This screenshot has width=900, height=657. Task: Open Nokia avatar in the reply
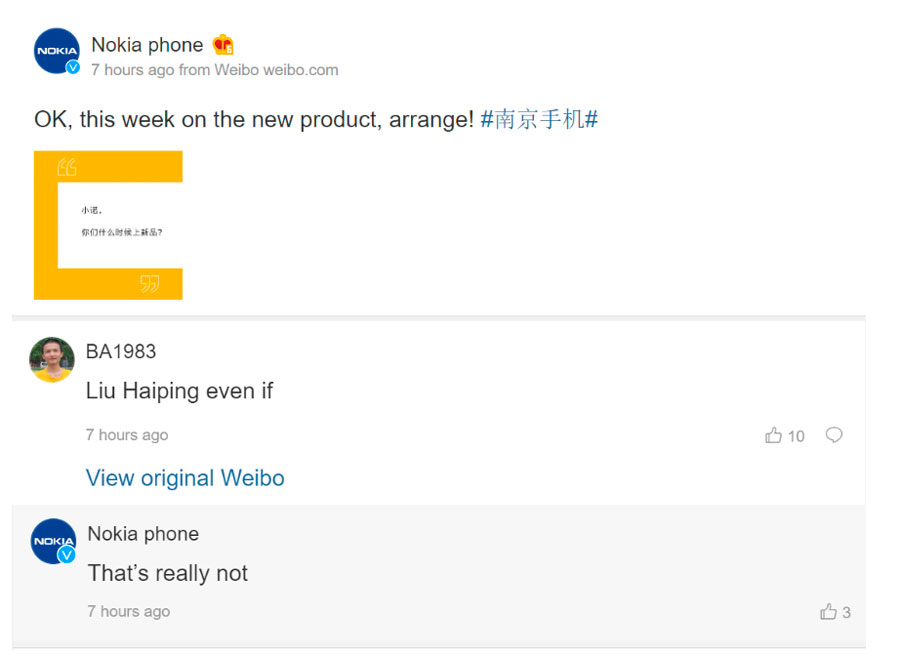pyautogui.click(x=53, y=541)
